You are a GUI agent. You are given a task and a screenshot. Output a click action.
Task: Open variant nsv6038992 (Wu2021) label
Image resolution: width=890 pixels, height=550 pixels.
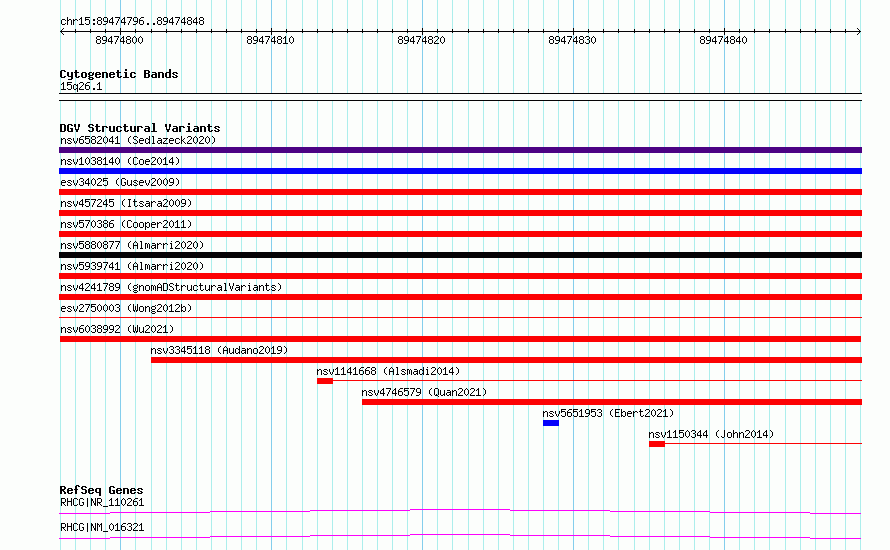point(117,329)
